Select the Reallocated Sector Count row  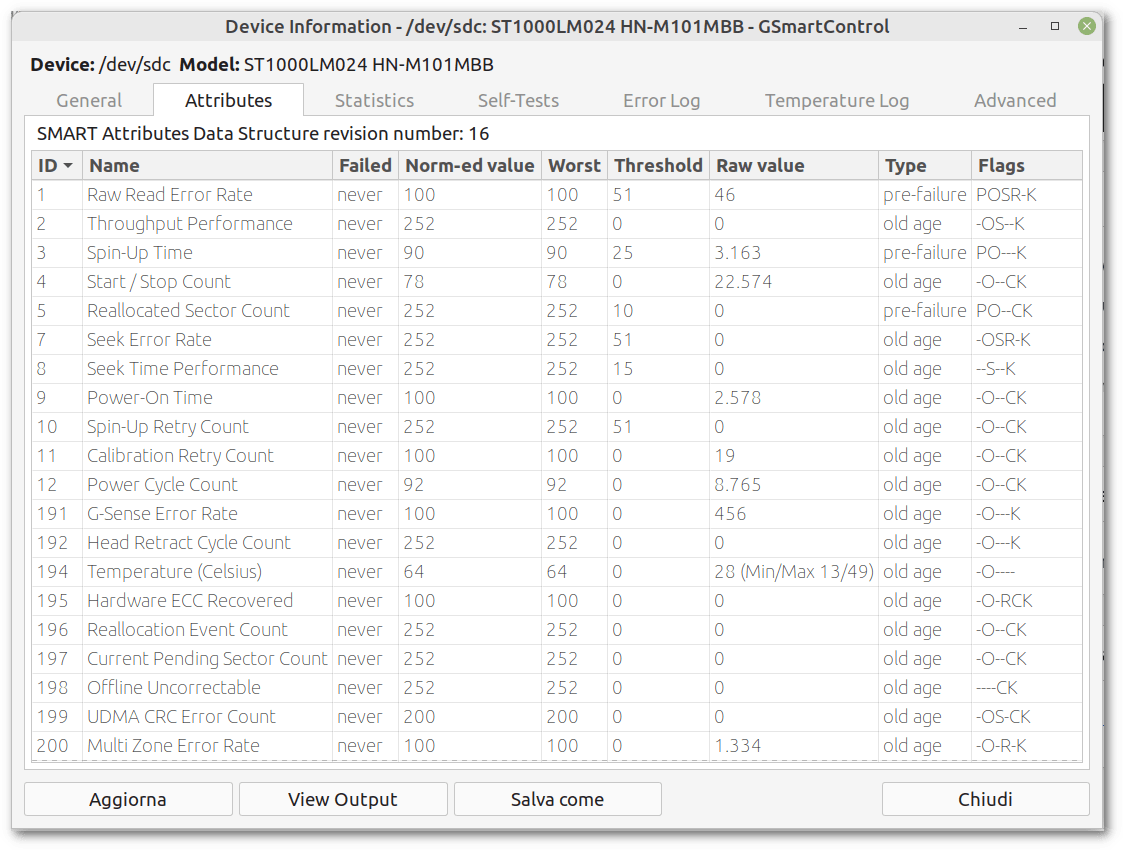click(x=556, y=311)
